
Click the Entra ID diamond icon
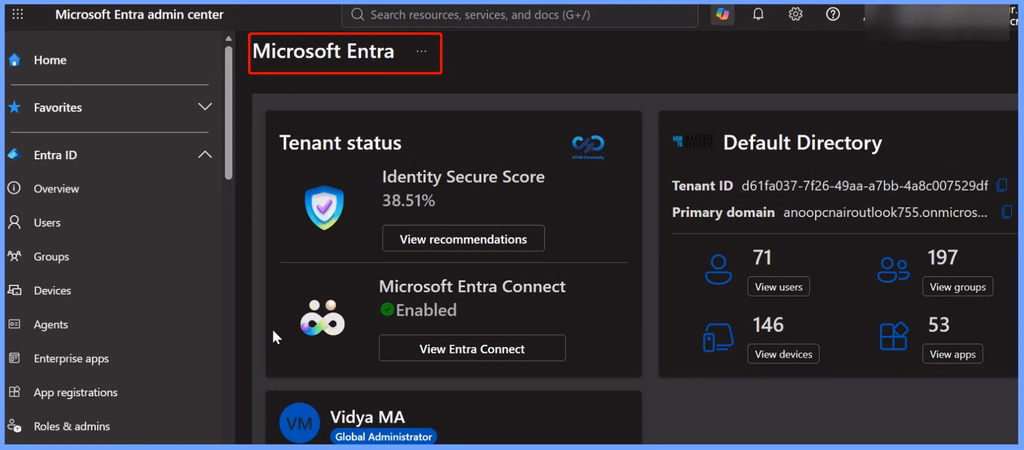pos(14,155)
